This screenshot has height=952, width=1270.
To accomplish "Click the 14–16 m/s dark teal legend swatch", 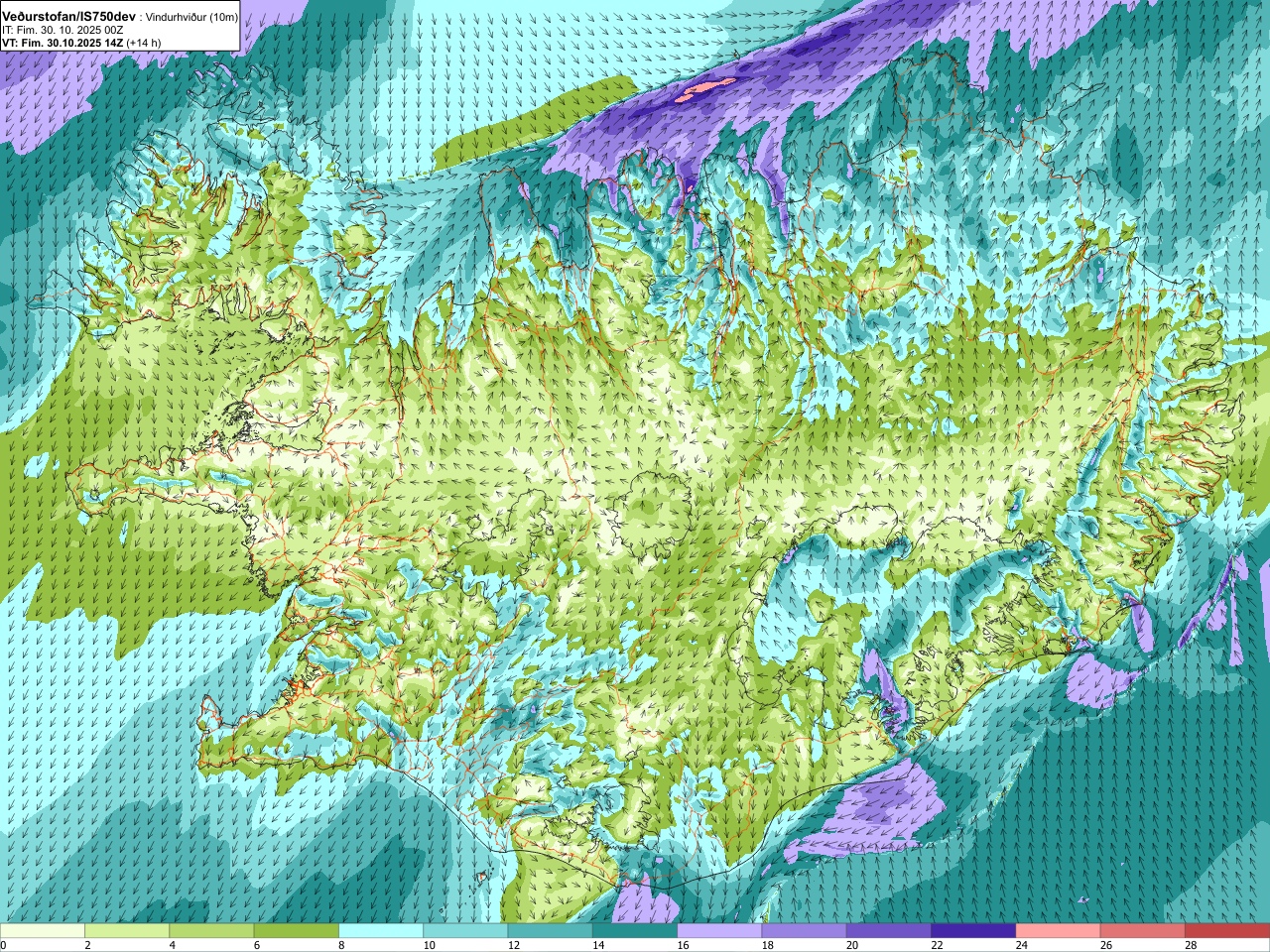I will click(635, 931).
